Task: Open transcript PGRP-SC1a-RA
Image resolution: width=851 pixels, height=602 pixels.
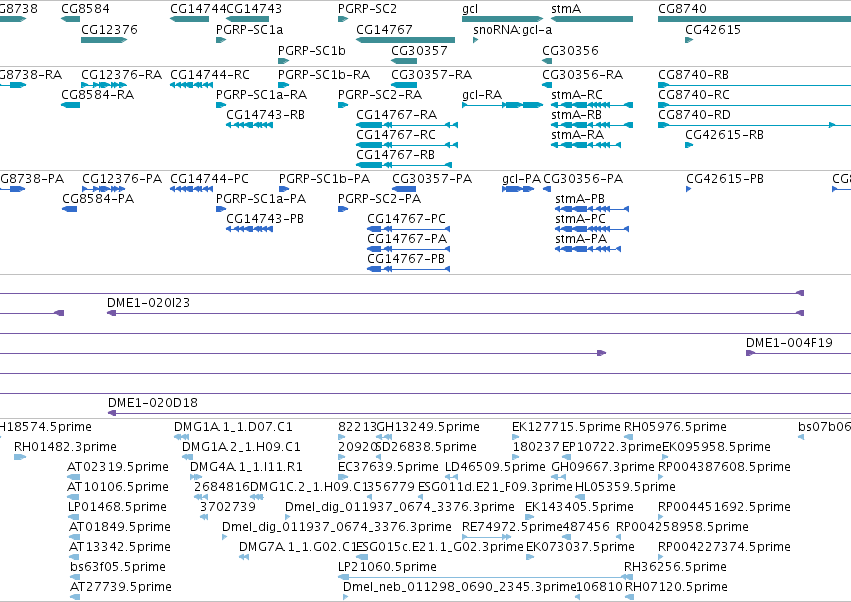Action: click(x=261, y=94)
